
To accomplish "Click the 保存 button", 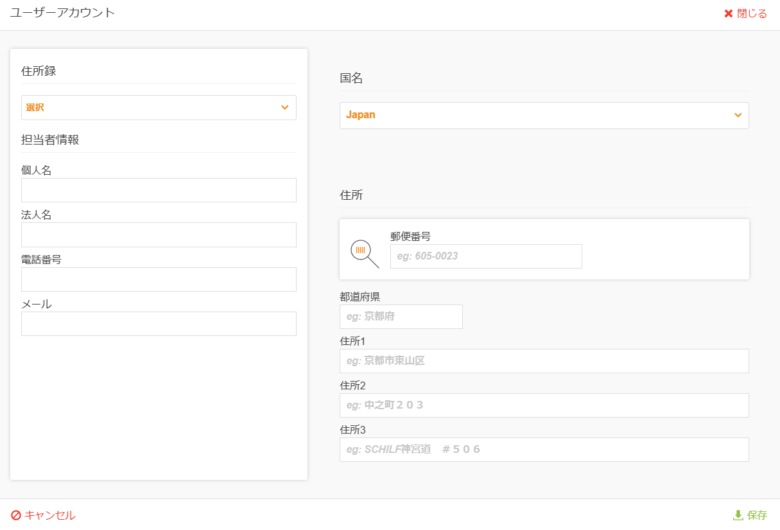I will pos(751,515).
